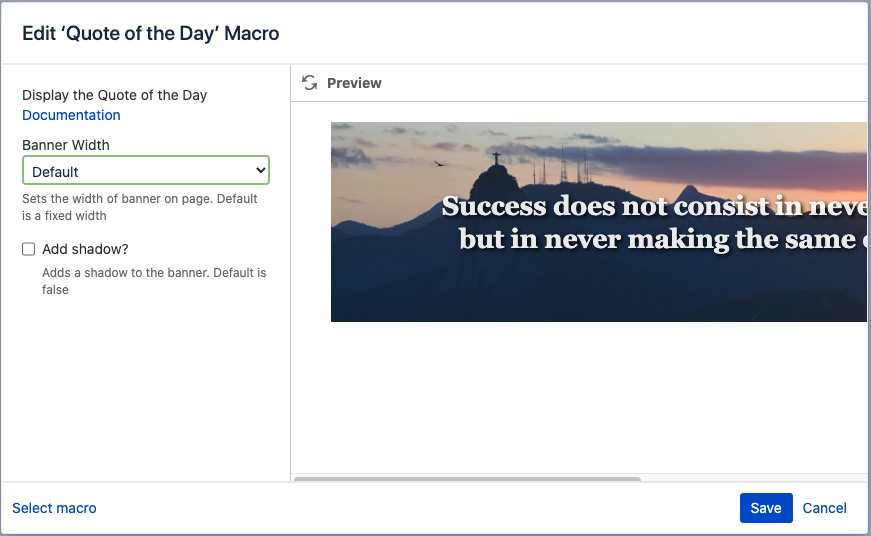
Task: Save the macro settings
Action: click(765, 508)
